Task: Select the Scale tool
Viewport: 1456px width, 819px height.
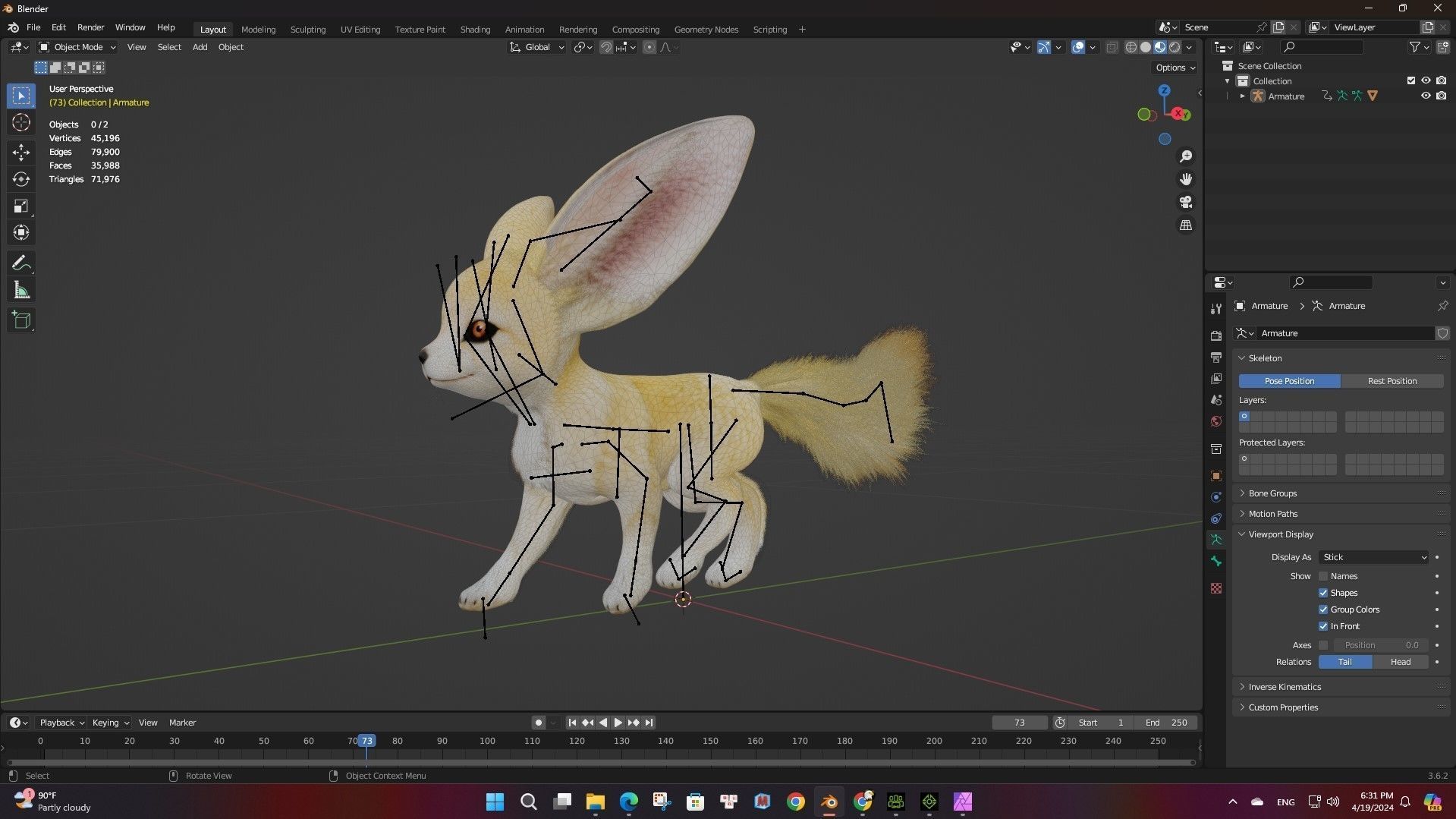Action: [21, 206]
